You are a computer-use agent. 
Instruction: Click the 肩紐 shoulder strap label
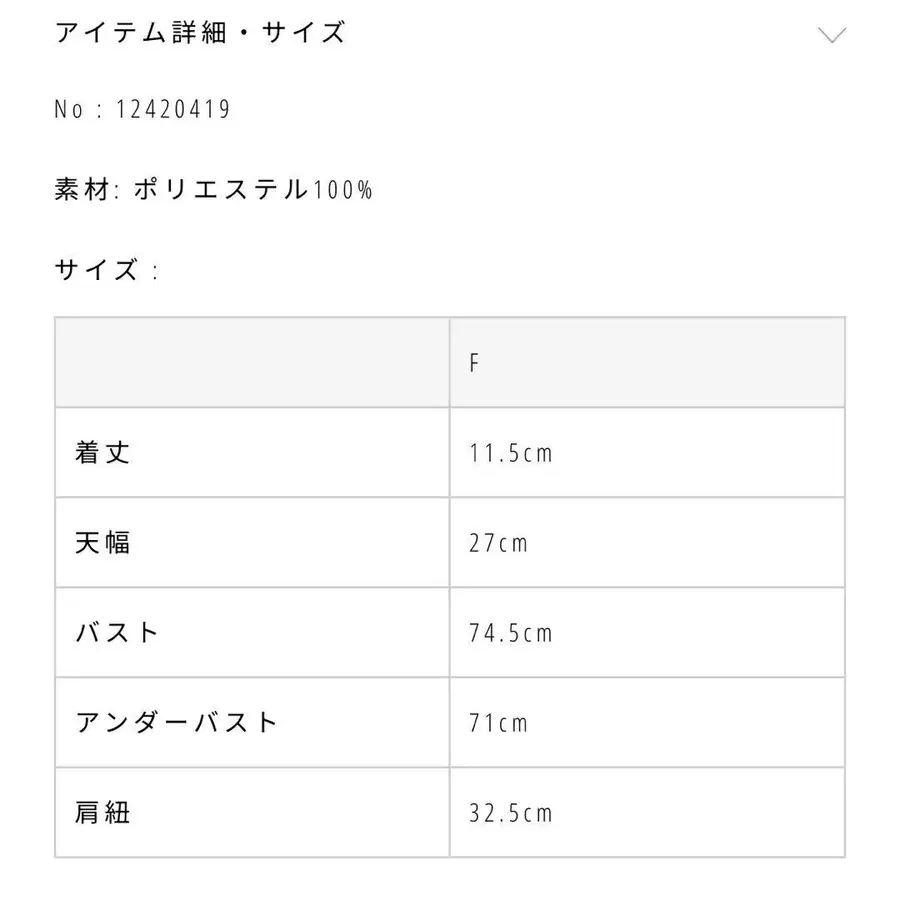pyautogui.click(x=103, y=813)
